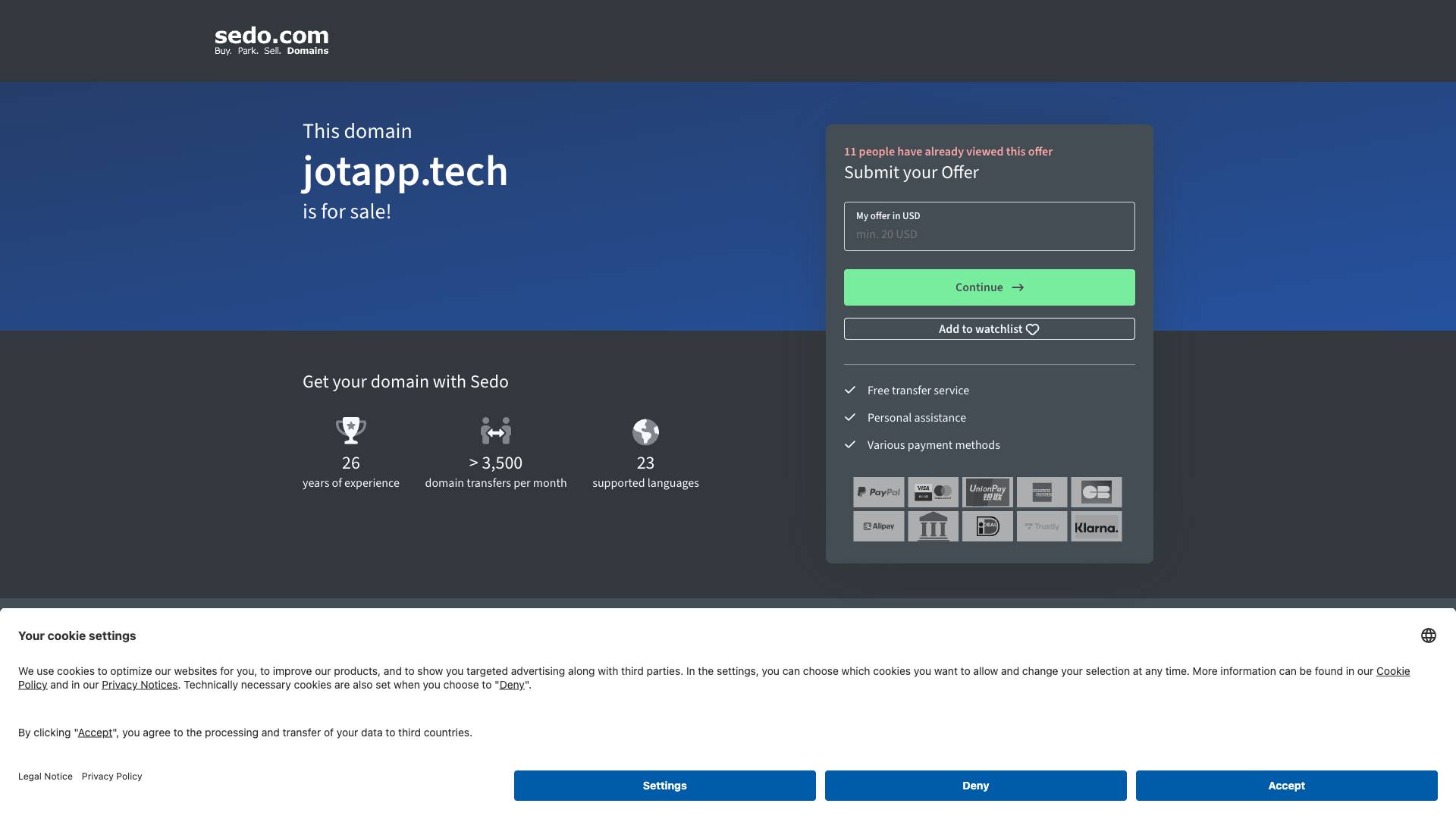
Task: Click the iDEAL payment icon
Action: [987, 526]
